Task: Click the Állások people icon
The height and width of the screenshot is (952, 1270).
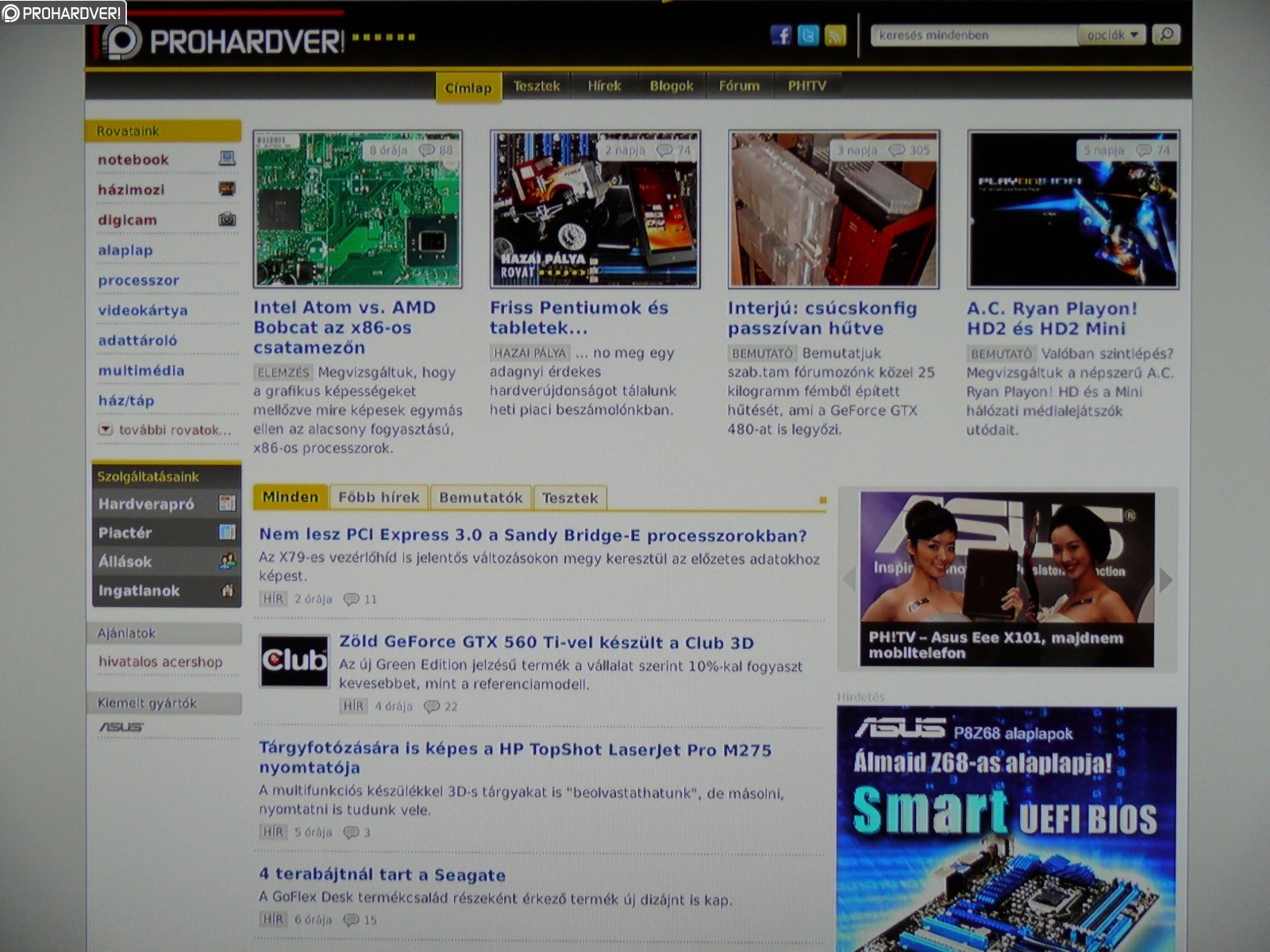Action: click(x=227, y=561)
